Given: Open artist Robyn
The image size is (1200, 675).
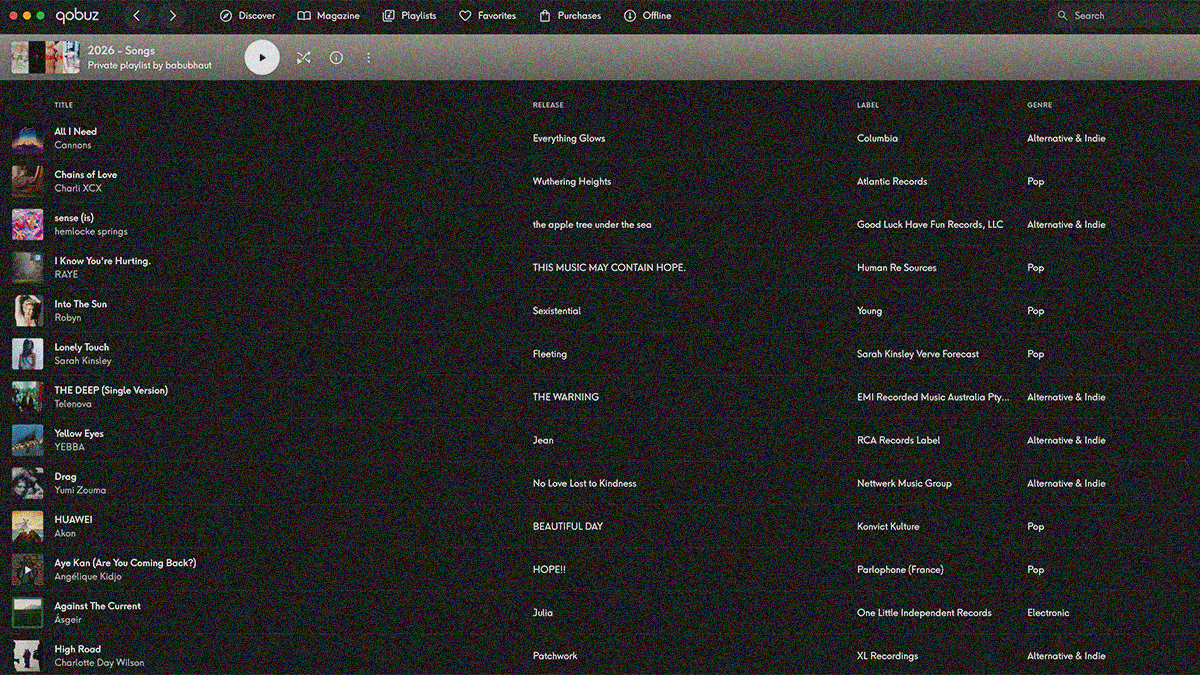Looking at the screenshot, I should tap(68, 318).
